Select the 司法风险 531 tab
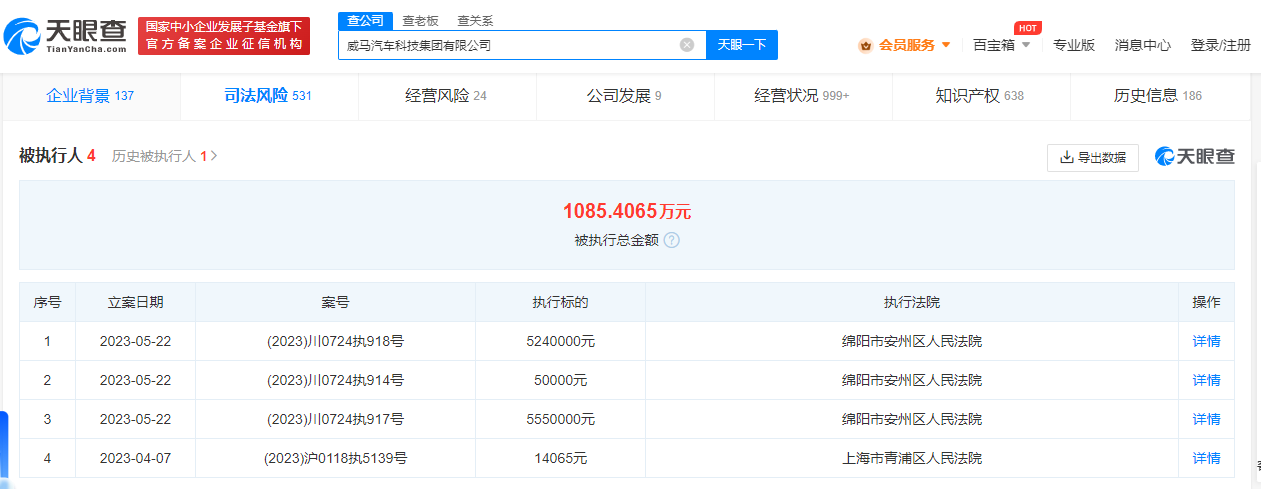 pyautogui.click(x=268, y=96)
